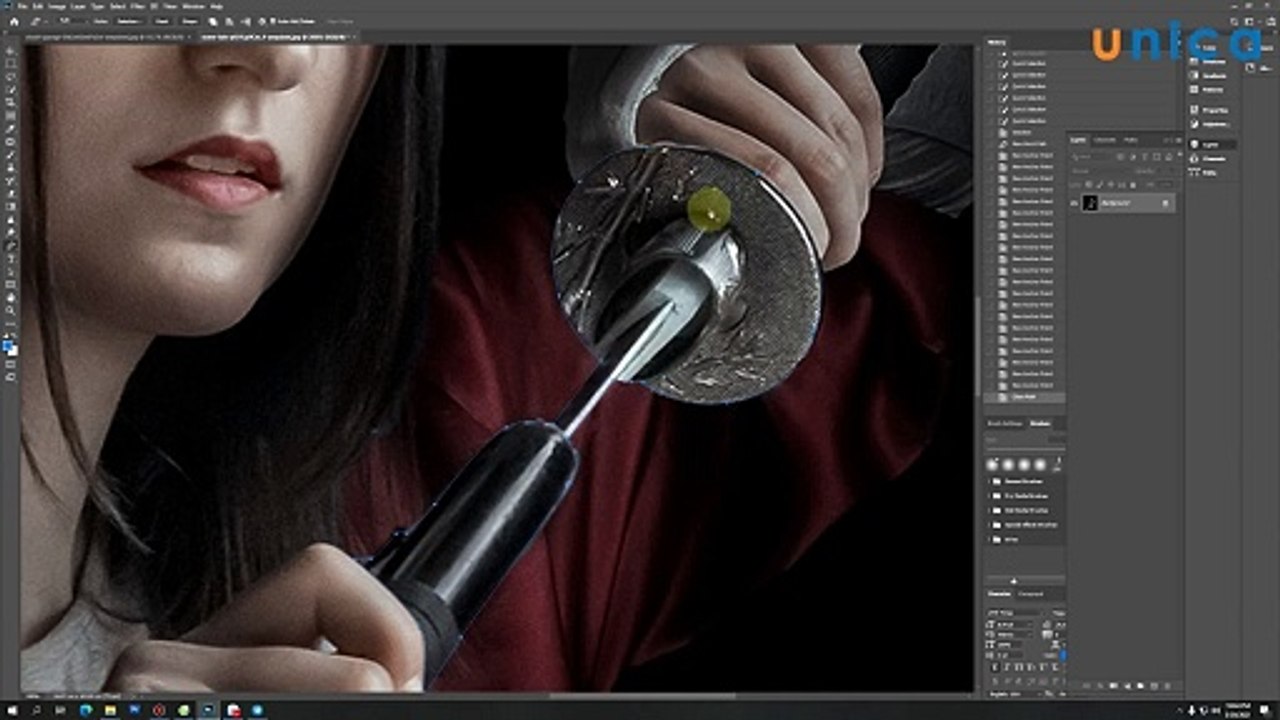The height and width of the screenshot is (720, 1280).
Task: Click the Mask button in options bar
Action: click(162, 21)
